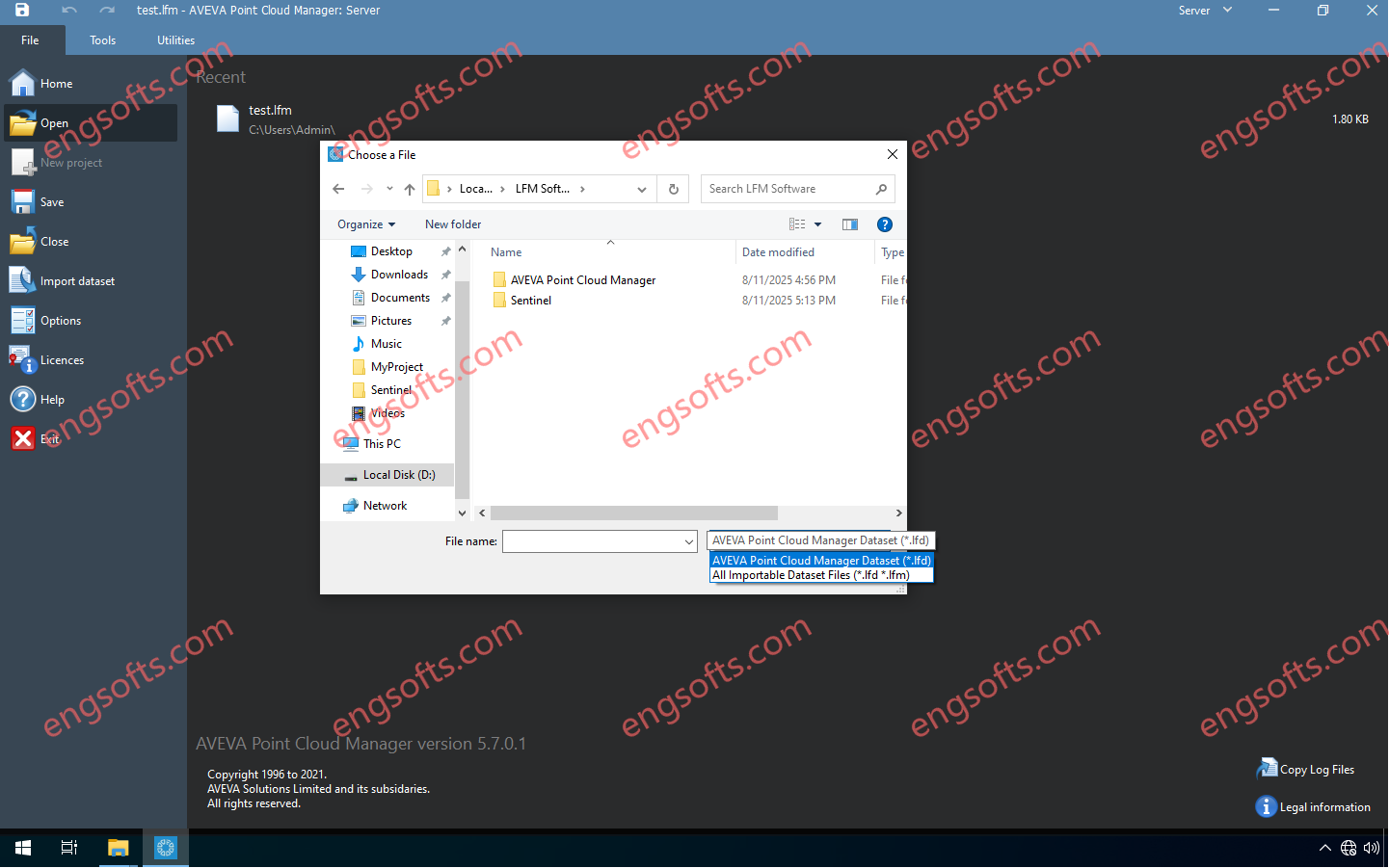Click the file type filter combo box
This screenshot has width=1389, height=868.
click(822, 540)
